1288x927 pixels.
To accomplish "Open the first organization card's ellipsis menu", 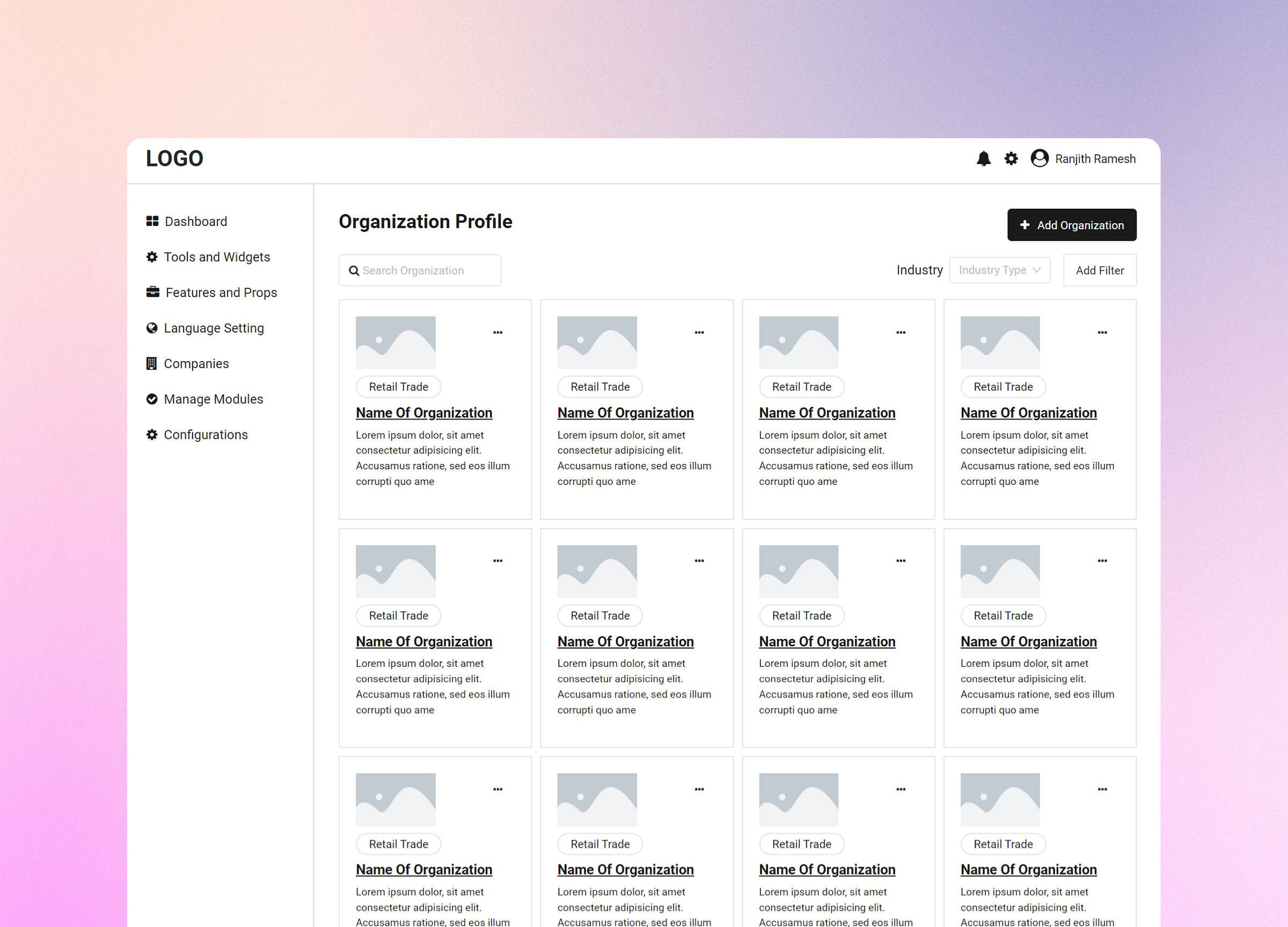I will (x=497, y=332).
